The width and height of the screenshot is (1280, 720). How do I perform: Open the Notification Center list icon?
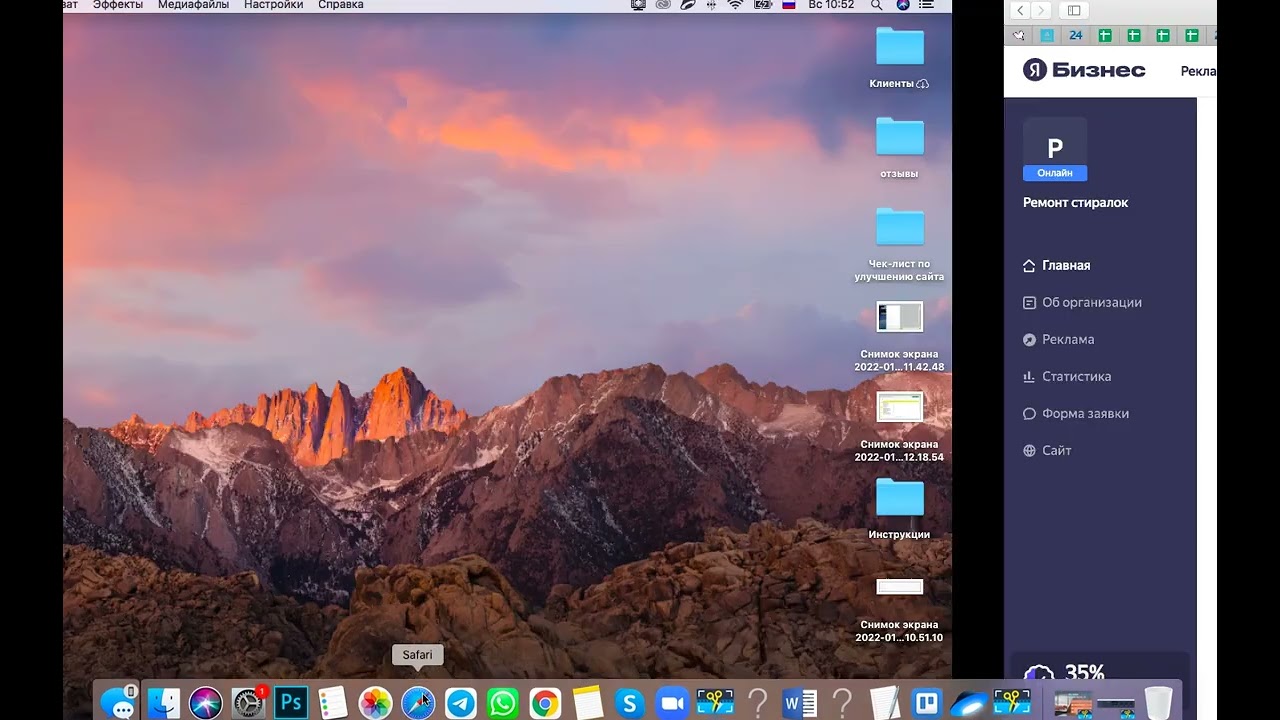(x=927, y=5)
